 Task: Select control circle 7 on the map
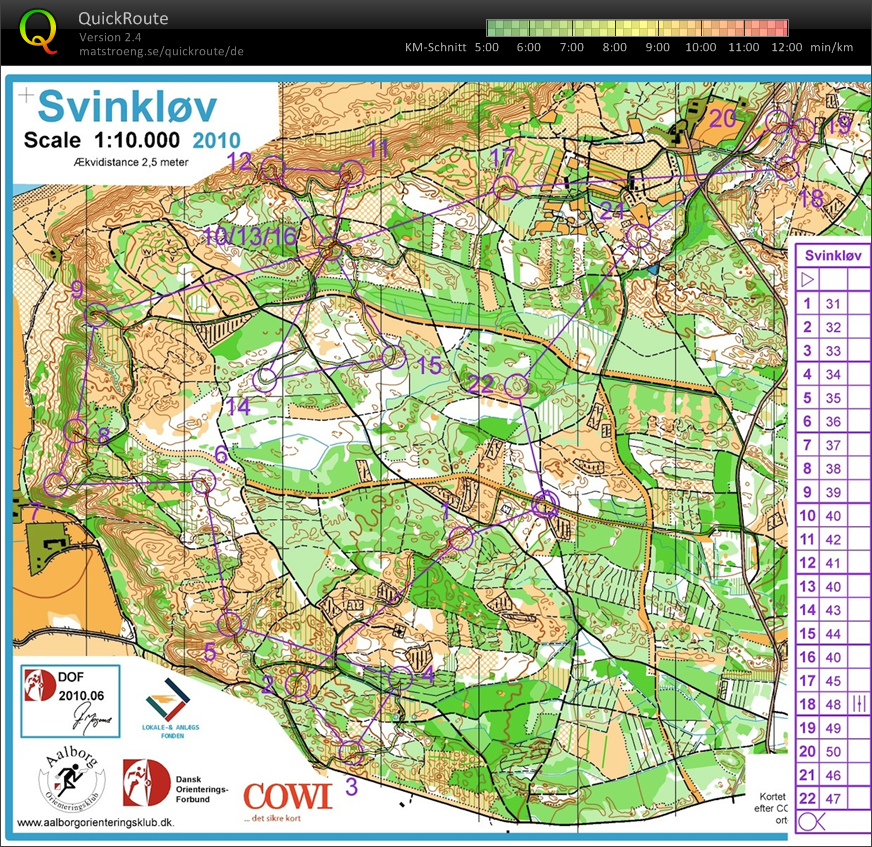coord(57,484)
